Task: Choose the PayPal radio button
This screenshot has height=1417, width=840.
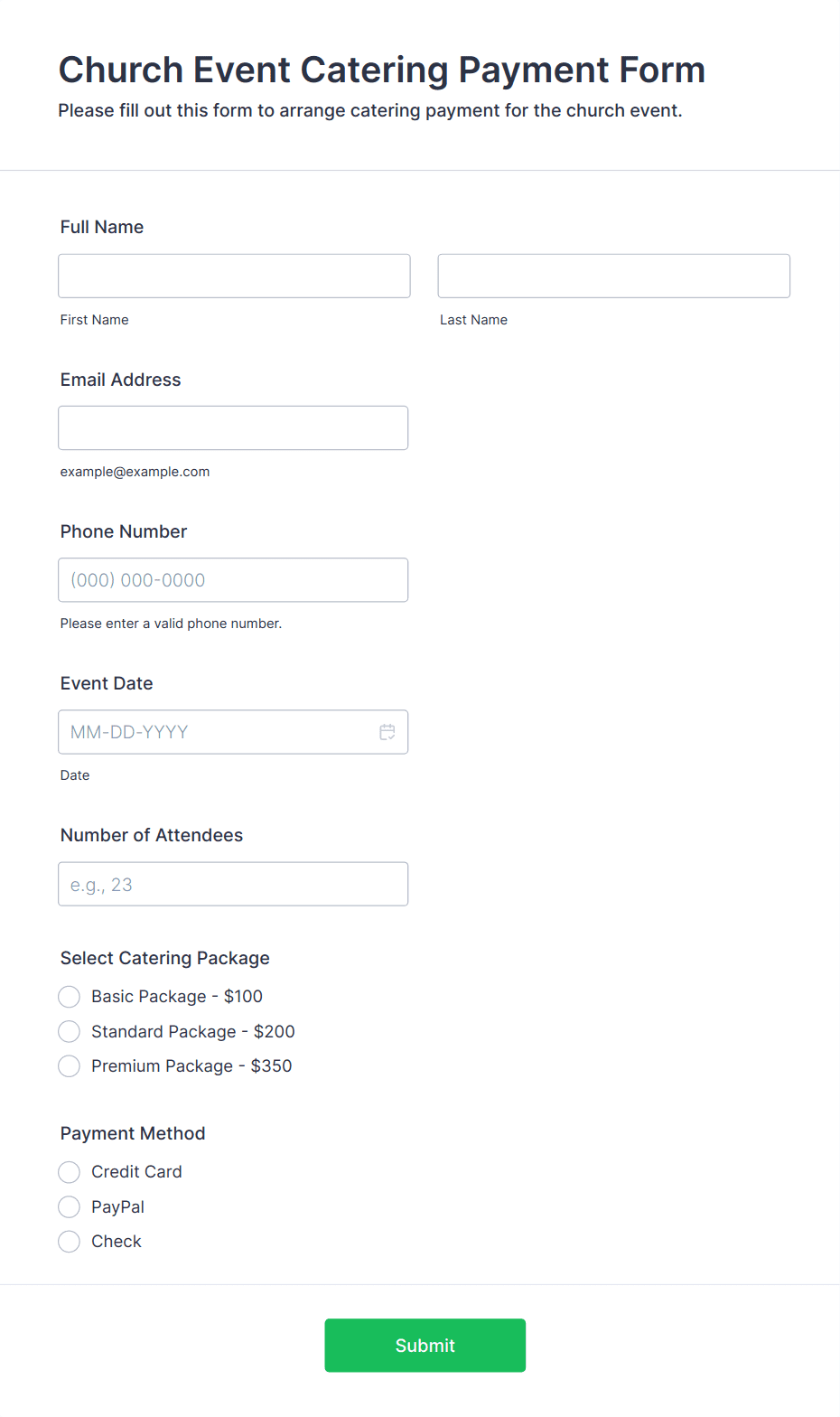Action: pos(70,1206)
